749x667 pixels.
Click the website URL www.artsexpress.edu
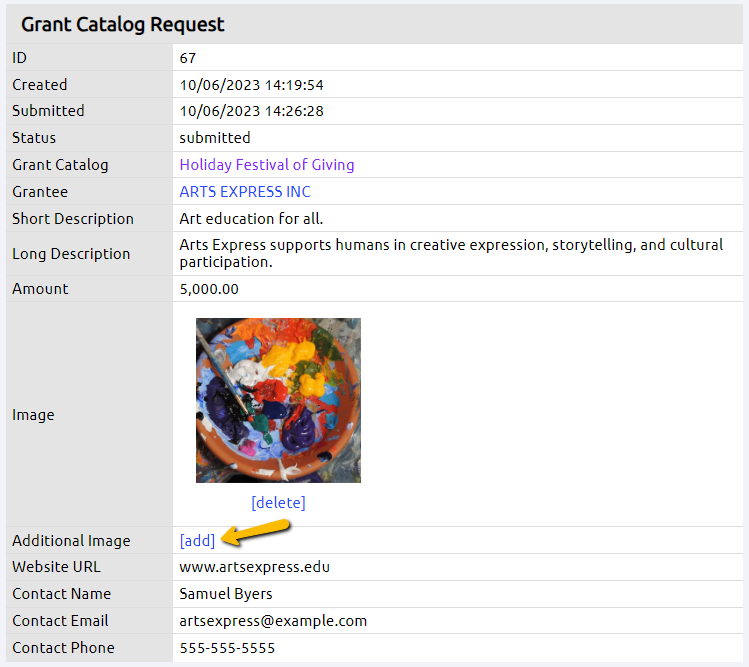pos(255,567)
